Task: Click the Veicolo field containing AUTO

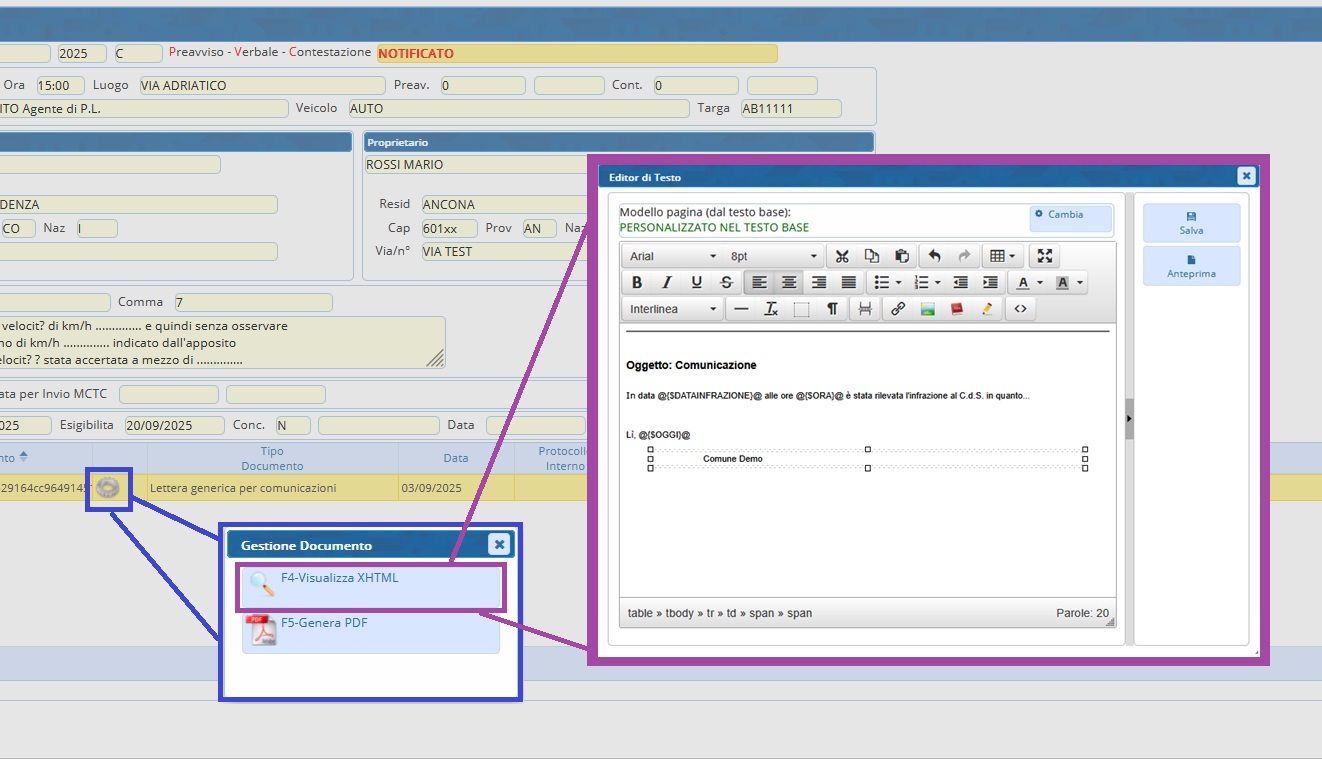Action: point(518,109)
